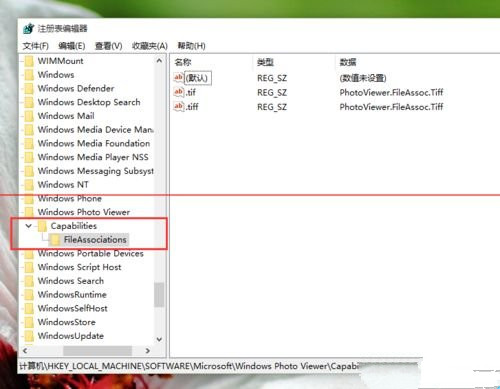Click the Windows Media Player NSS folder icon
Image resolution: width=500 pixels, height=389 pixels.
tap(29, 157)
